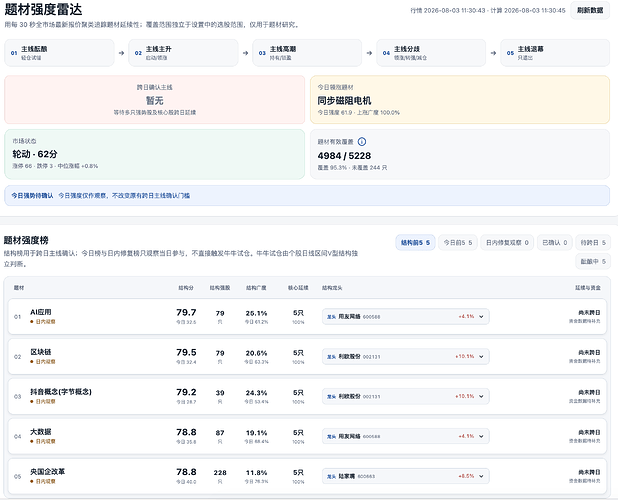Select the 05 主线退幕 stage card
Image resolution: width=618 pixels, height=500 pixels.
pyautogui.click(x=555, y=53)
